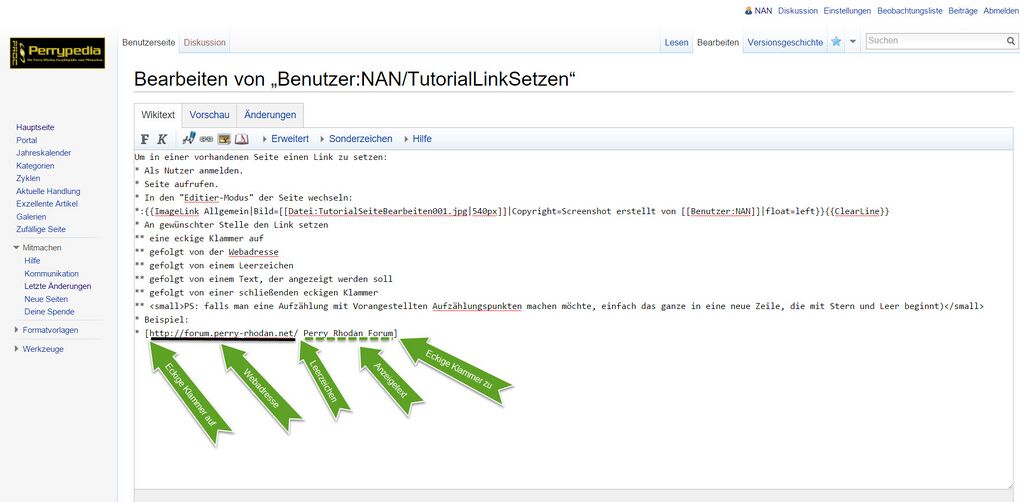
Task: Open the user Diskussion link at top
Action: pos(798,11)
